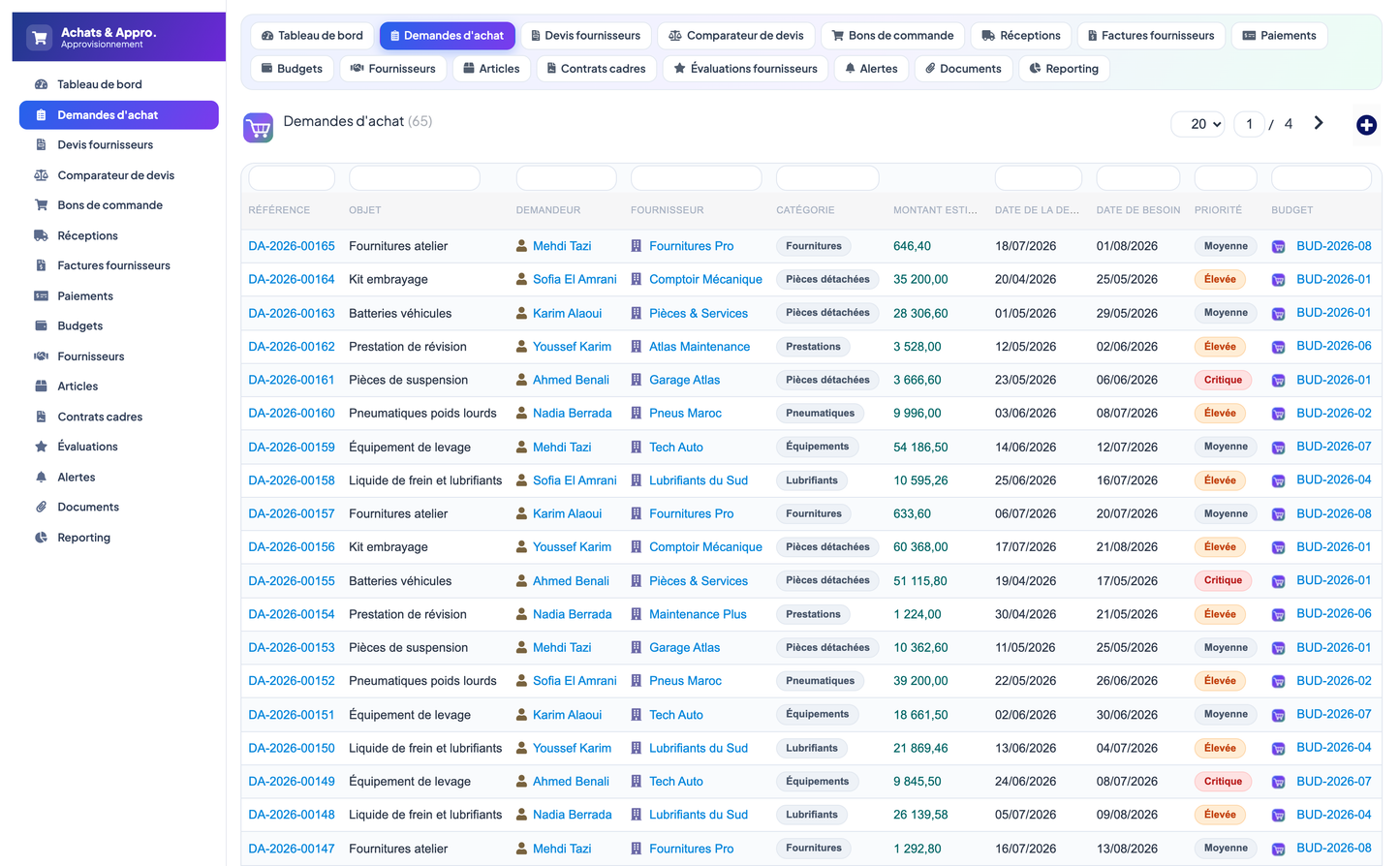Open reference link DA-2026-00149

click(292, 782)
